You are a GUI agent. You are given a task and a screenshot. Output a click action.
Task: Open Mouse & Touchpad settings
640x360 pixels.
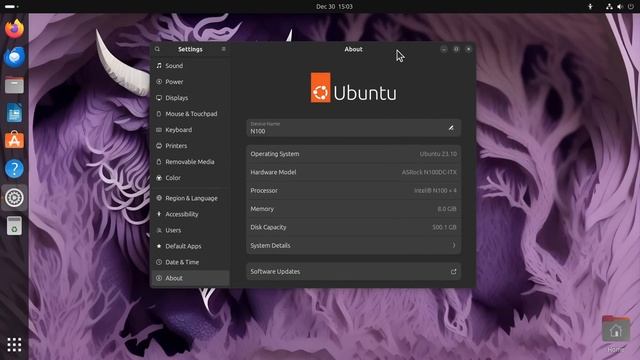pyautogui.click(x=190, y=114)
